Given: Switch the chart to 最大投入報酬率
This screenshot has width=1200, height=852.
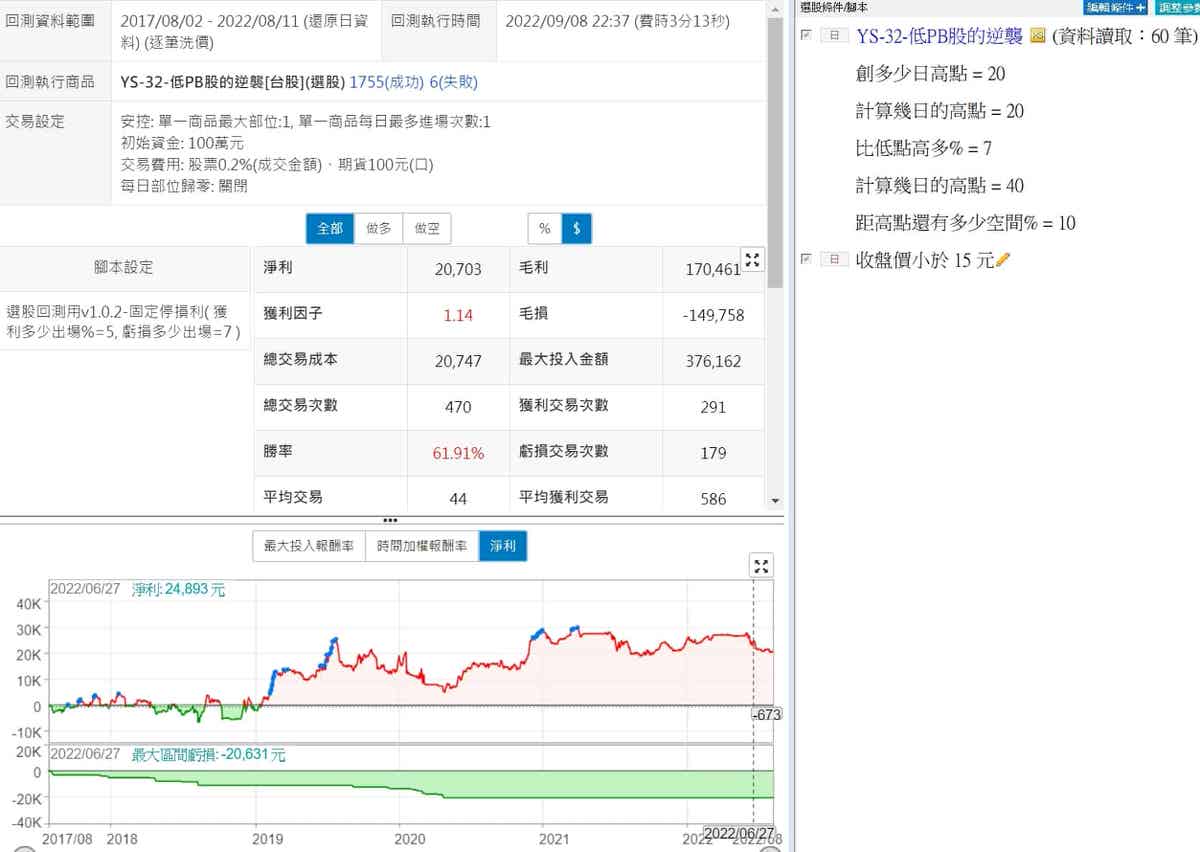Looking at the screenshot, I should click(308, 546).
